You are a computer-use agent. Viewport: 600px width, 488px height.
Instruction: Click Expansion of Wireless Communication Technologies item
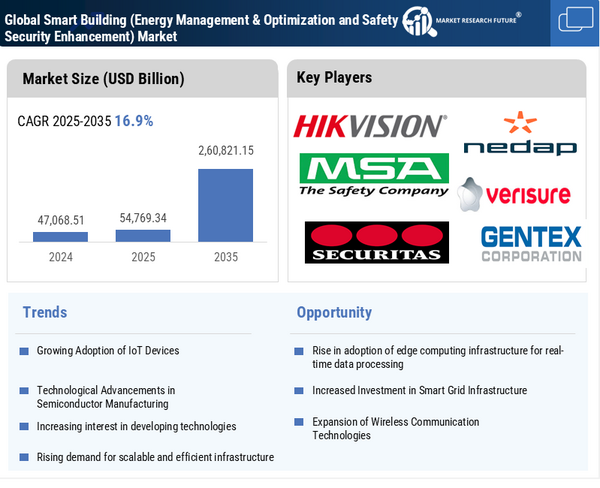396,428
